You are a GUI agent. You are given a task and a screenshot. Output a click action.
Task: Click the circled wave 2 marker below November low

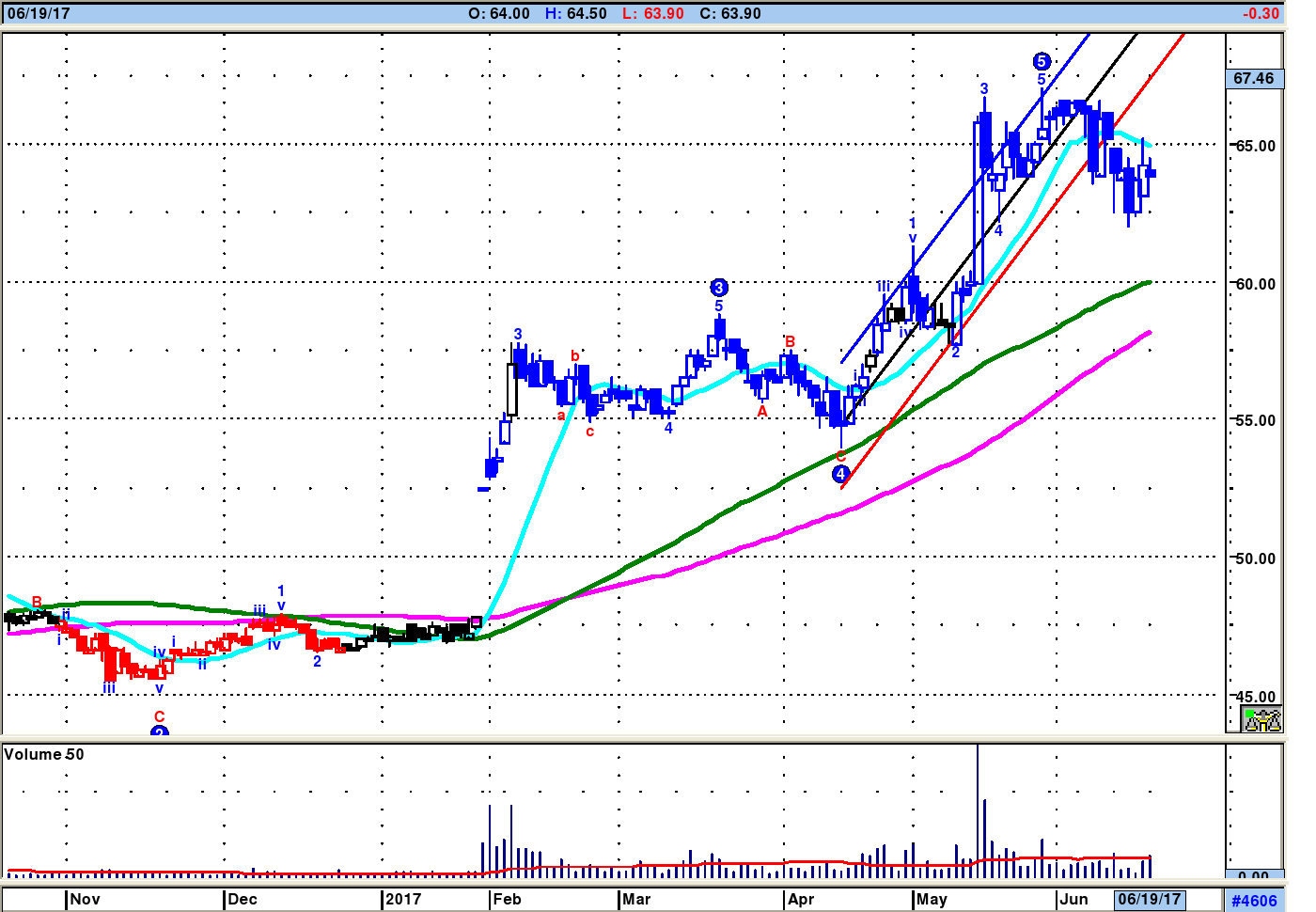pos(160,731)
